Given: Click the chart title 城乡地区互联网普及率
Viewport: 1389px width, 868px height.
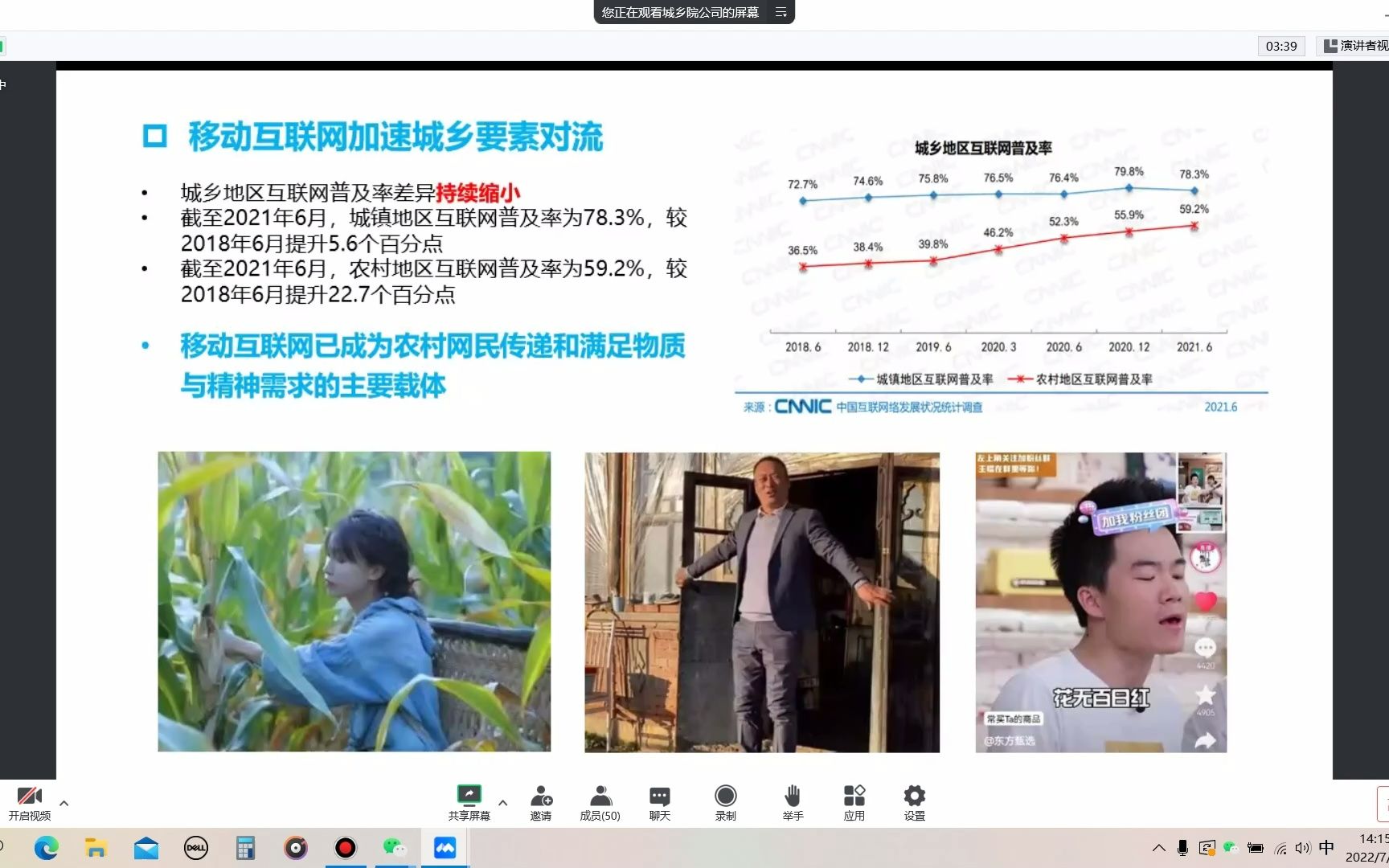Looking at the screenshot, I should pyautogui.click(x=983, y=148).
